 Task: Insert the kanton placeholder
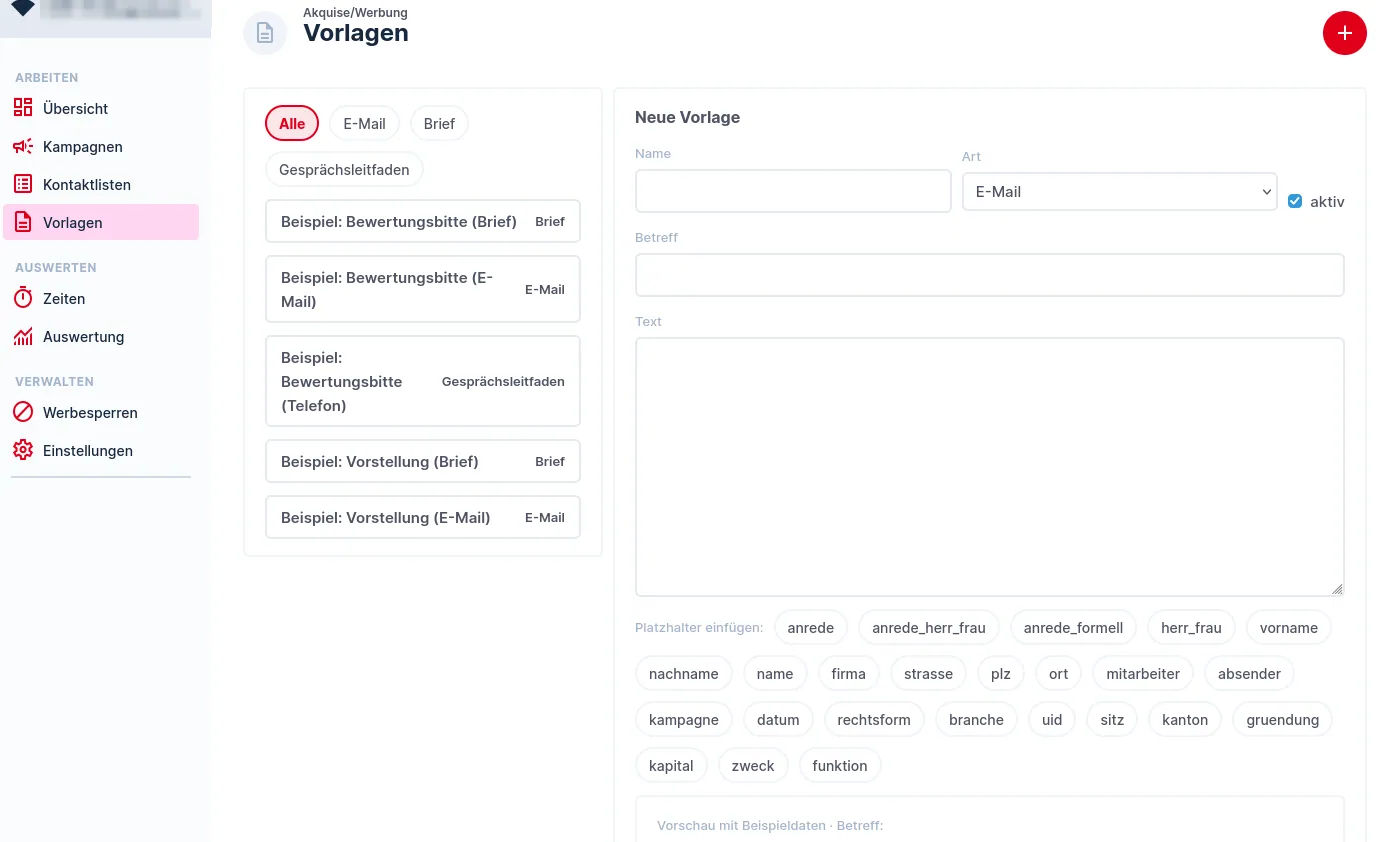(x=1185, y=719)
